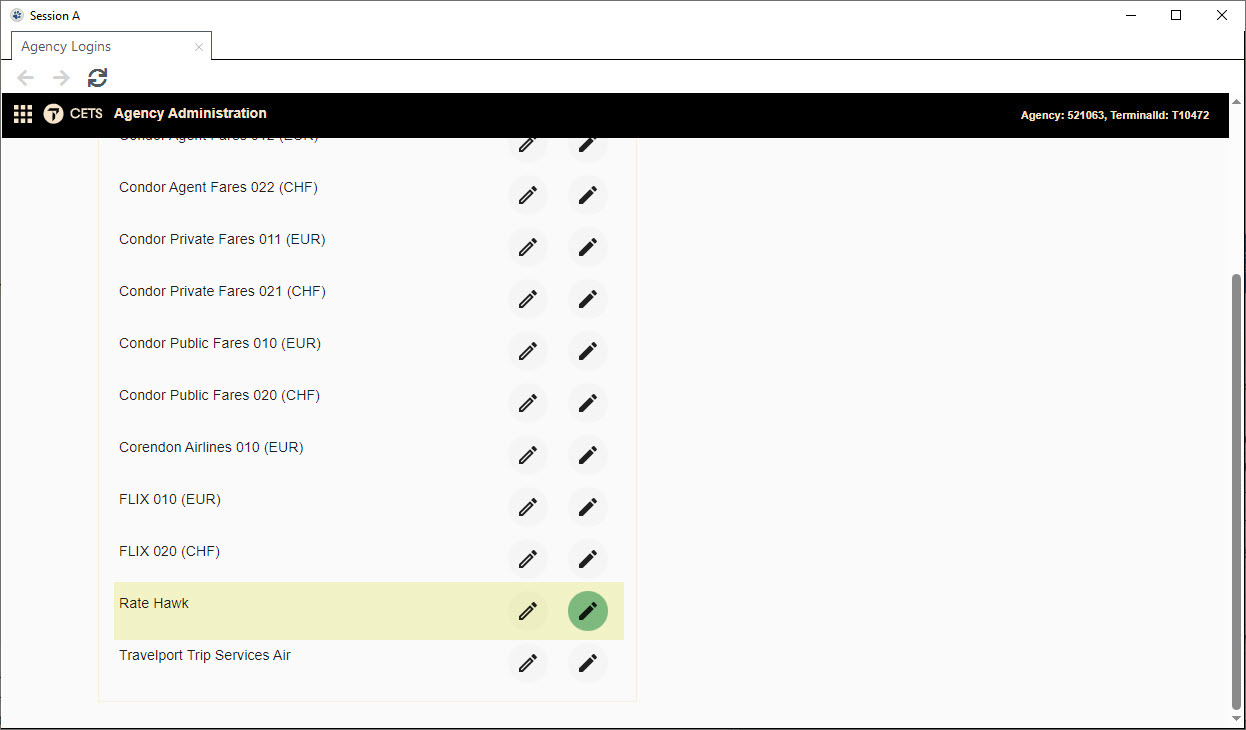Click filled green pencil icon for Rate Hawk

coord(588,611)
